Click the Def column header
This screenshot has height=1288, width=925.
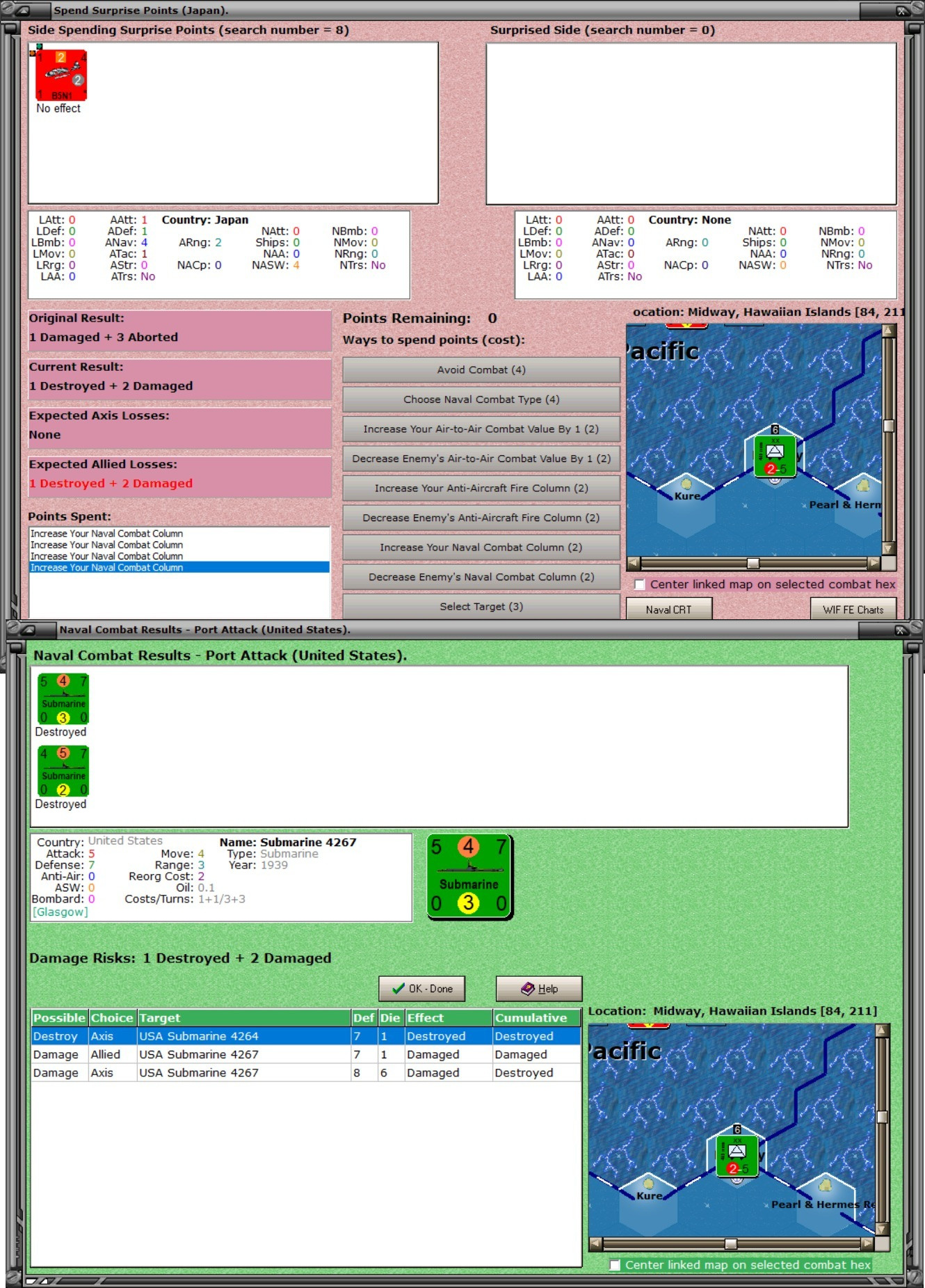pyautogui.click(x=364, y=1018)
